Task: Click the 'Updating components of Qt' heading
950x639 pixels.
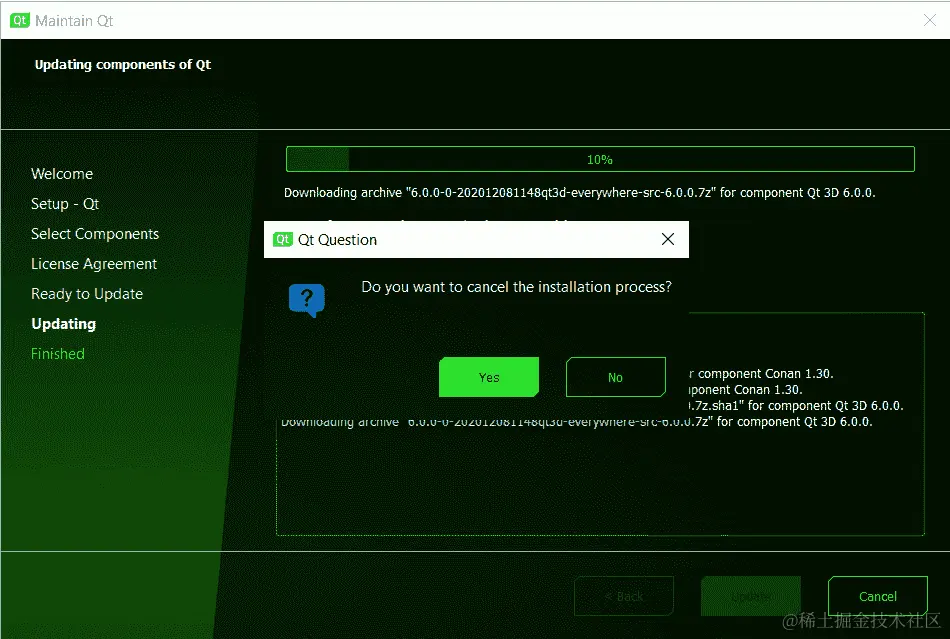Action: click(123, 64)
